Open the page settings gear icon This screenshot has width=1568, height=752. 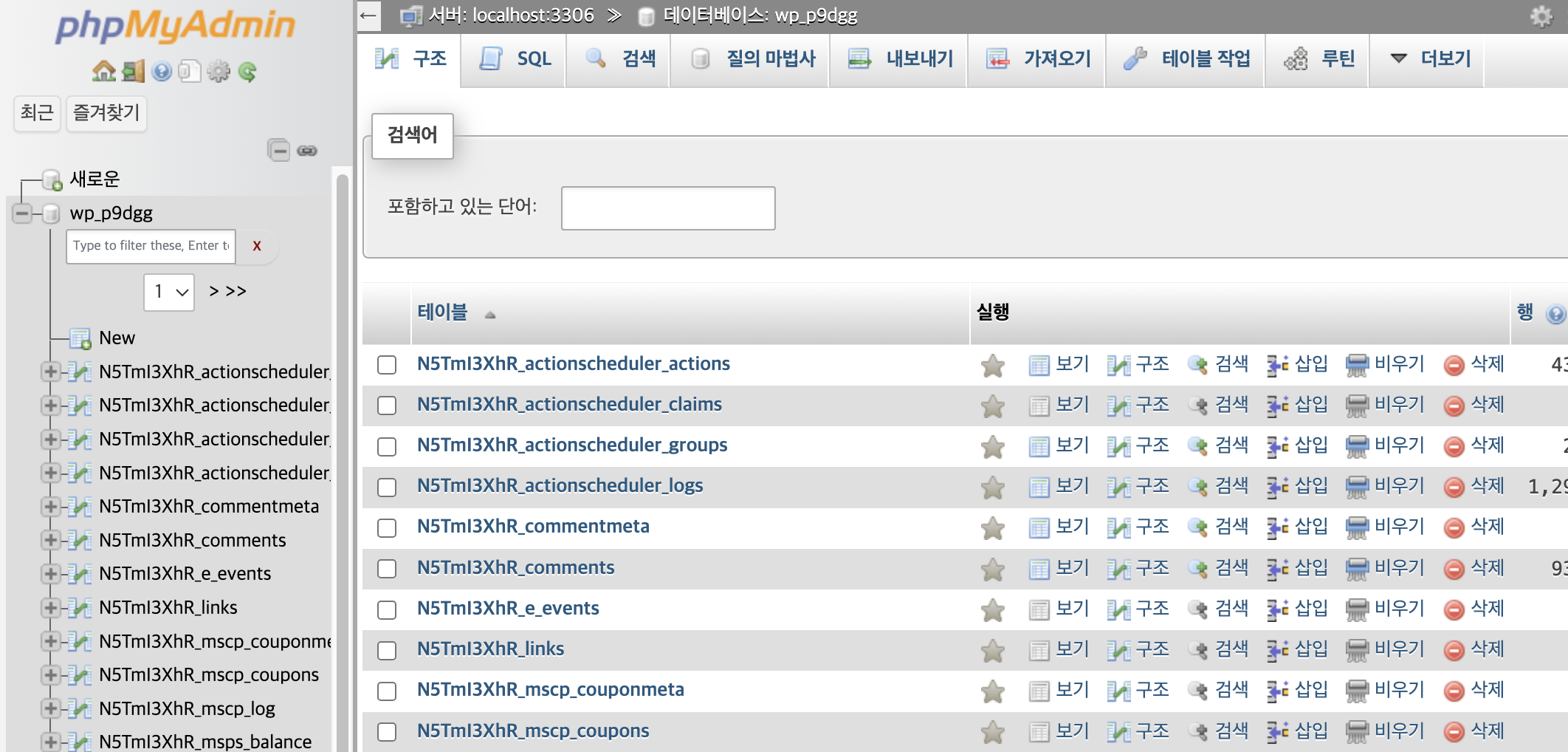click(1541, 16)
